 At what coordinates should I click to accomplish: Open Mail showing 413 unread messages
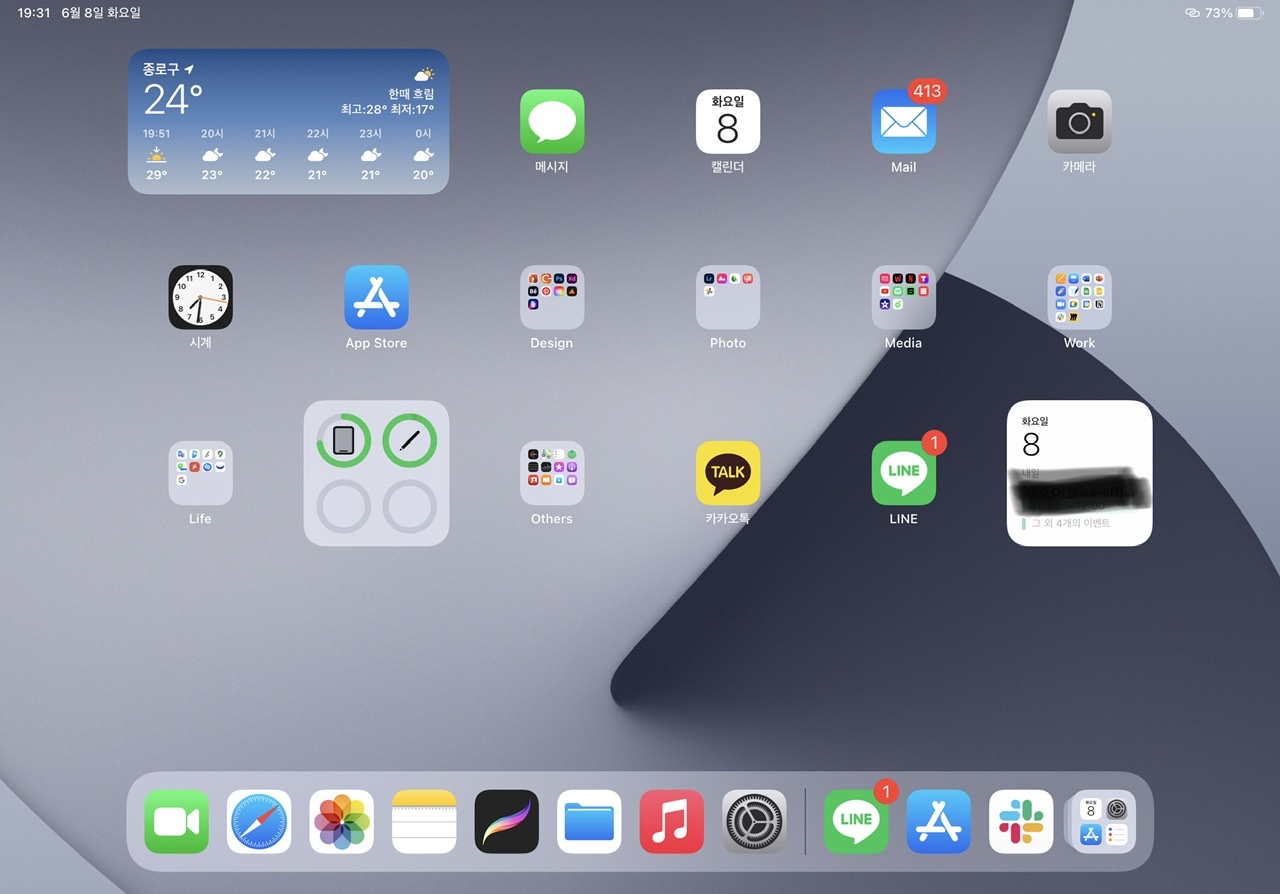903,121
